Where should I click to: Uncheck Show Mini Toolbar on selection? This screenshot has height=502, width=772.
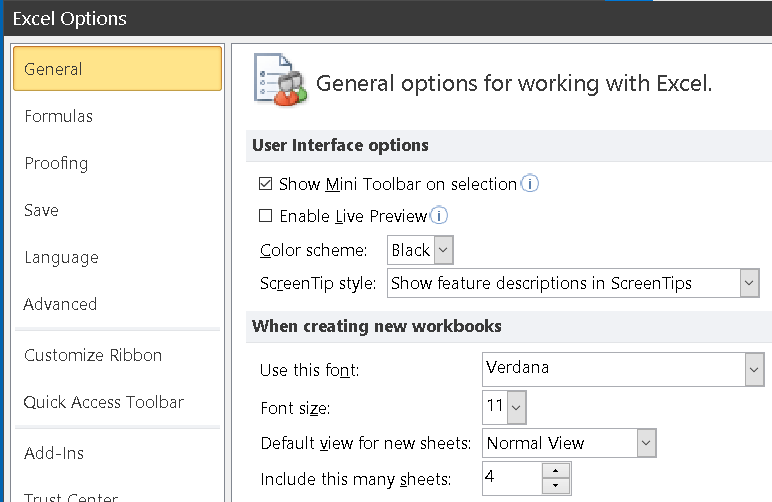[266, 184]
